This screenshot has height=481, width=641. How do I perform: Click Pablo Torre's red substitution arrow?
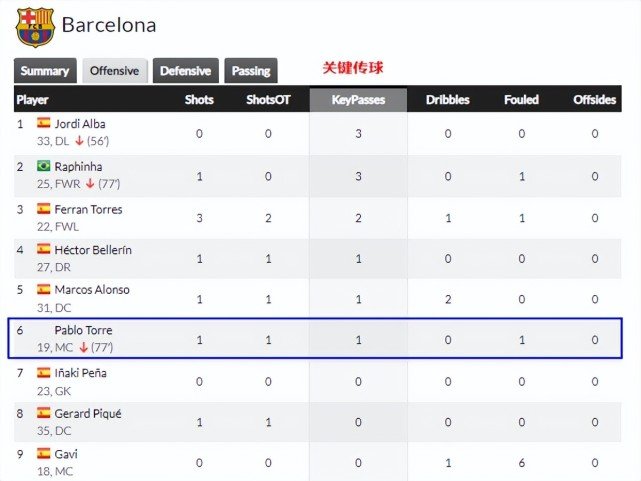point(83,347)
